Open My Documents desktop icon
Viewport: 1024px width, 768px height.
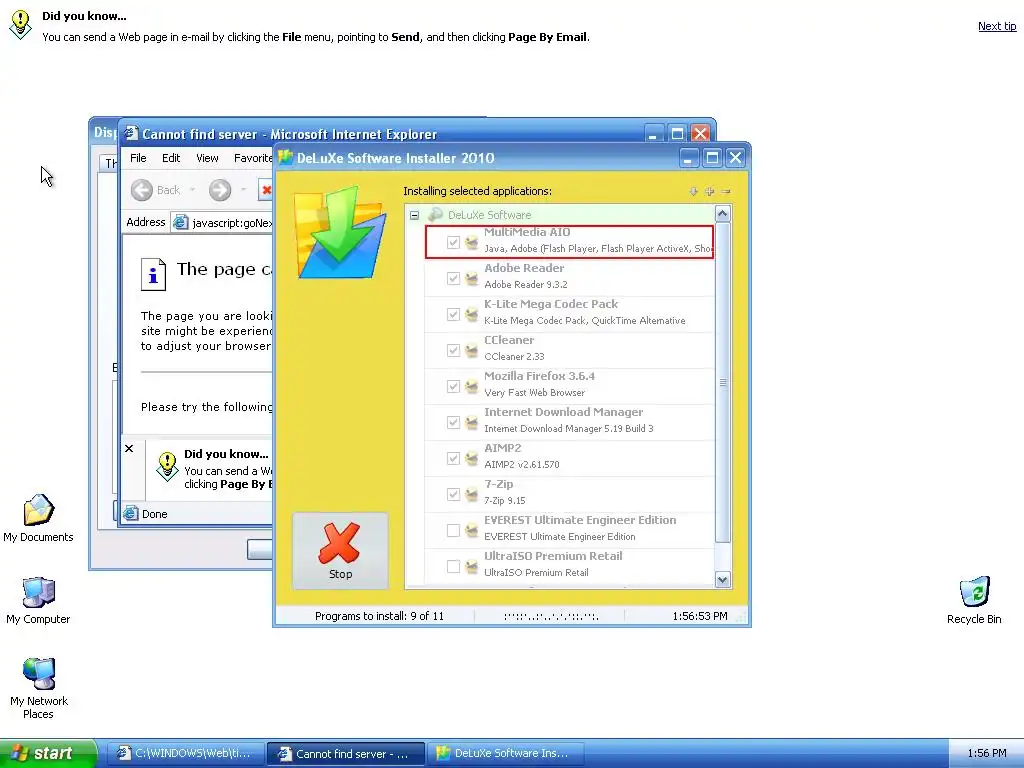[x=39, y=510]
